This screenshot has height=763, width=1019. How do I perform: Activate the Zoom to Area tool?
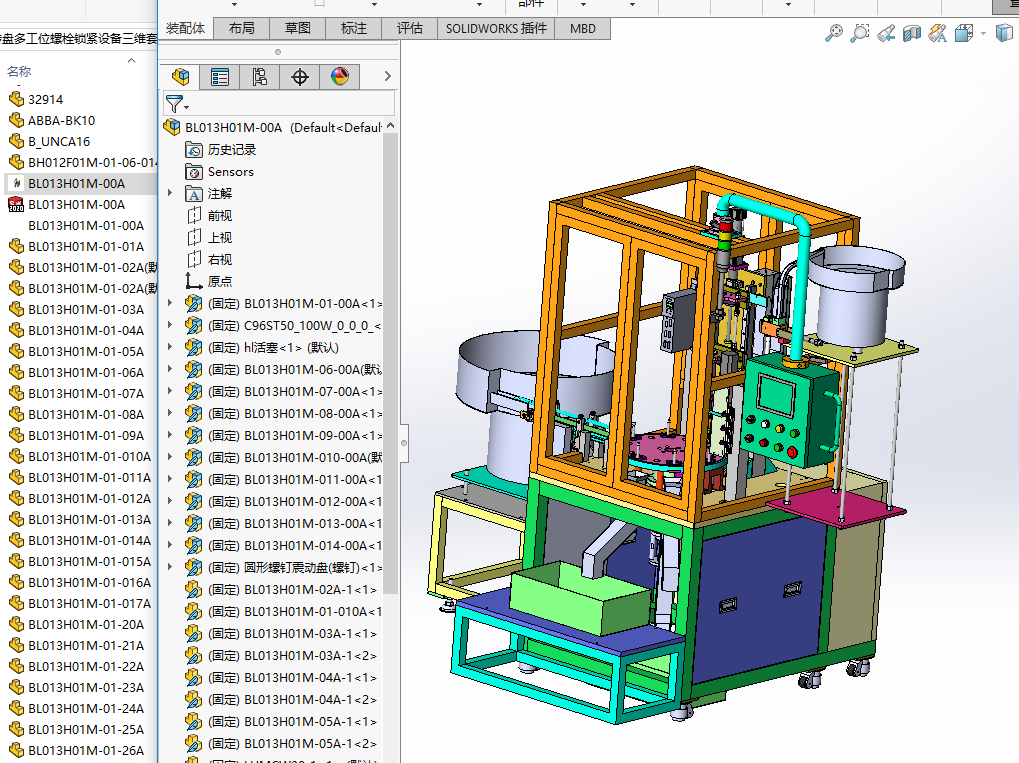pyautogui.click(x=859, y=34)
